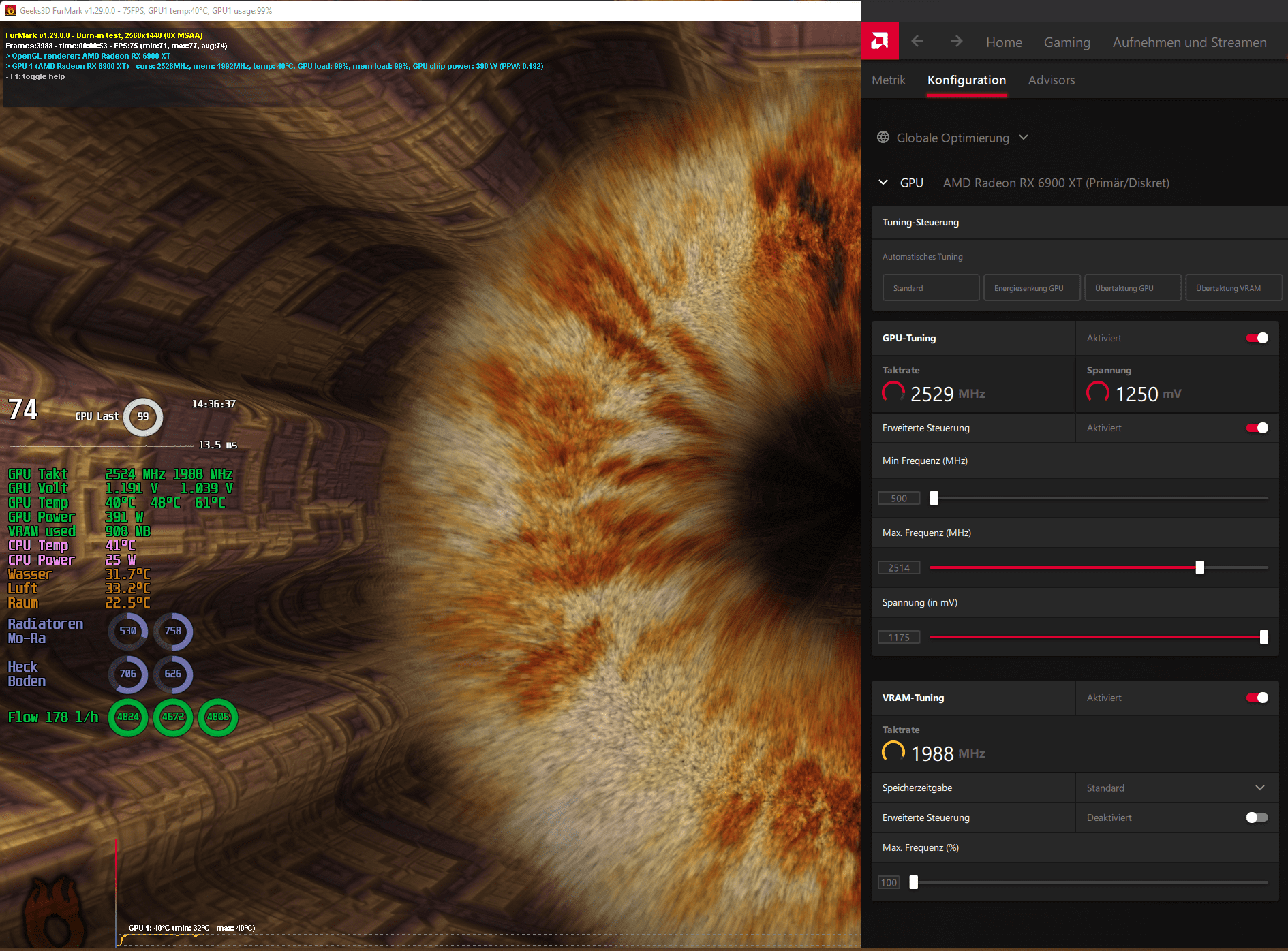Click the AMD logo icon
1288x951 pixels.
[880, 41]
